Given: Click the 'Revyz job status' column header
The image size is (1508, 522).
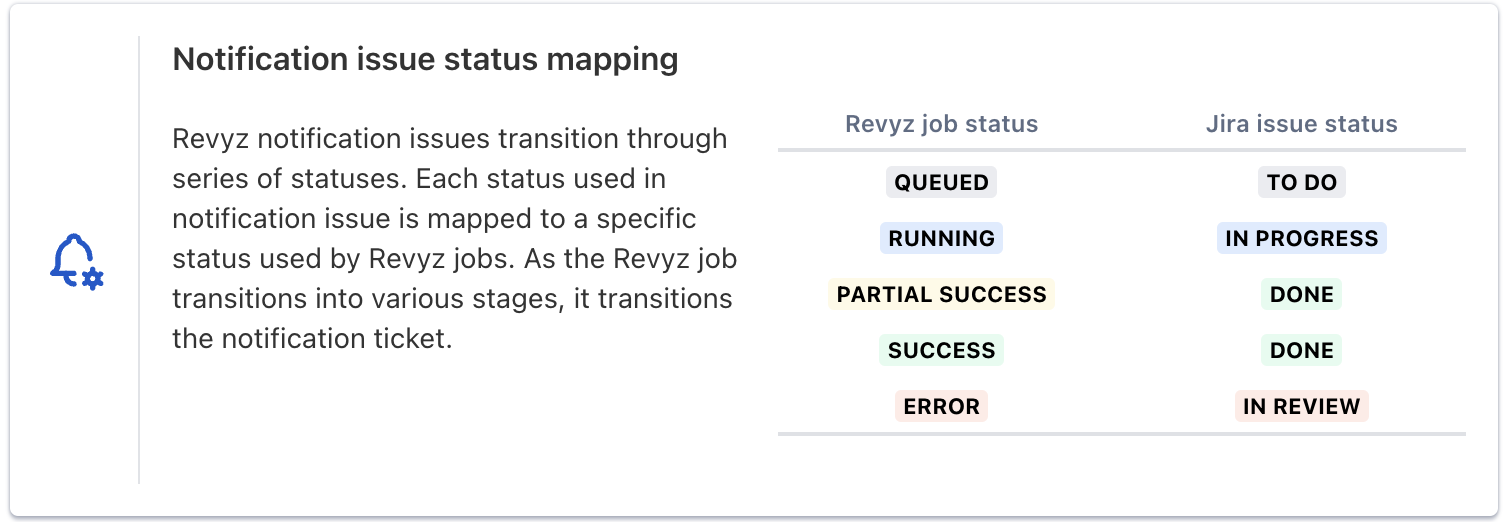Looking at the screenshot, I should point(941,124).
